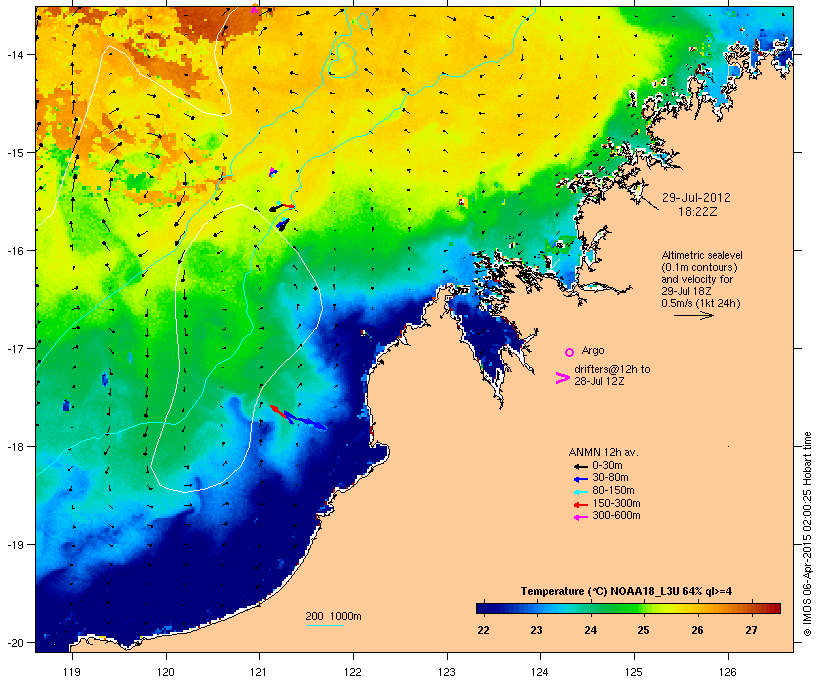Viewport: 820px width, 680px height.
Task: Click the latitude axis label -15
Action: tap(14, 153)
